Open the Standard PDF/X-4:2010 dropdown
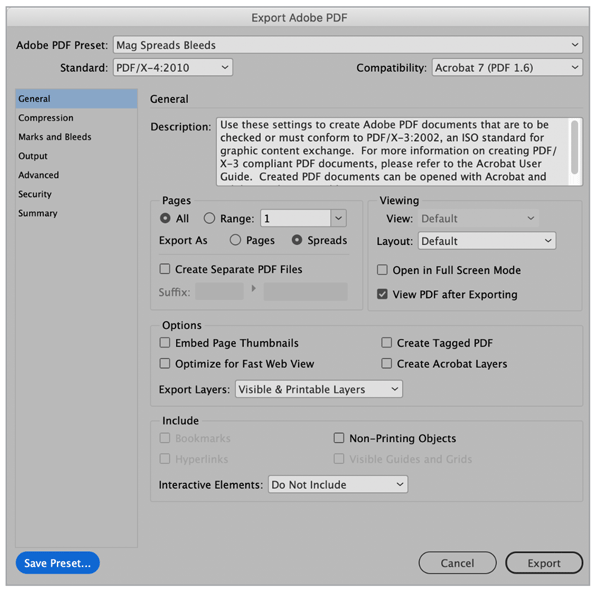 coord(173,68)
